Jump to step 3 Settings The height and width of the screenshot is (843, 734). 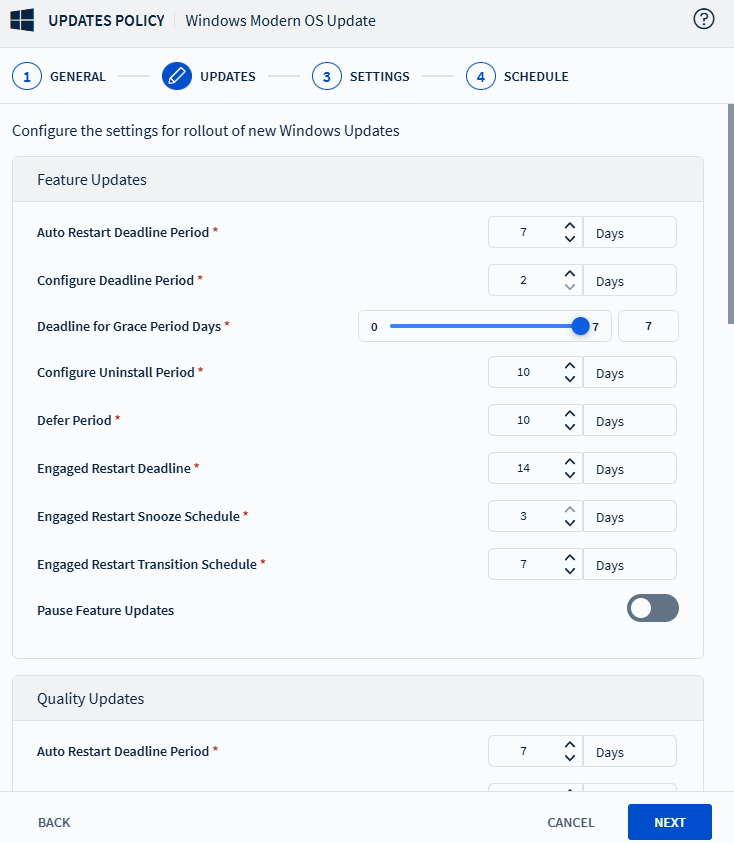(327, 76)
